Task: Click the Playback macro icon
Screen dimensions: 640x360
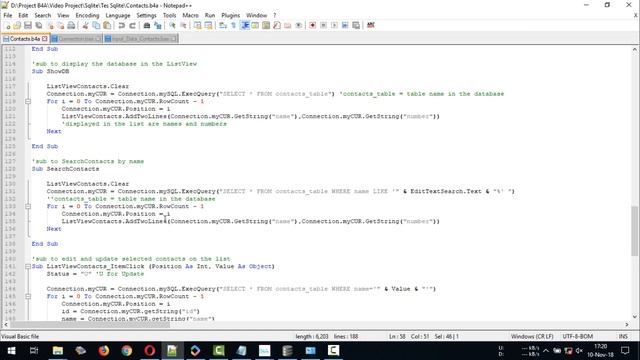Action: pos(334,25)
